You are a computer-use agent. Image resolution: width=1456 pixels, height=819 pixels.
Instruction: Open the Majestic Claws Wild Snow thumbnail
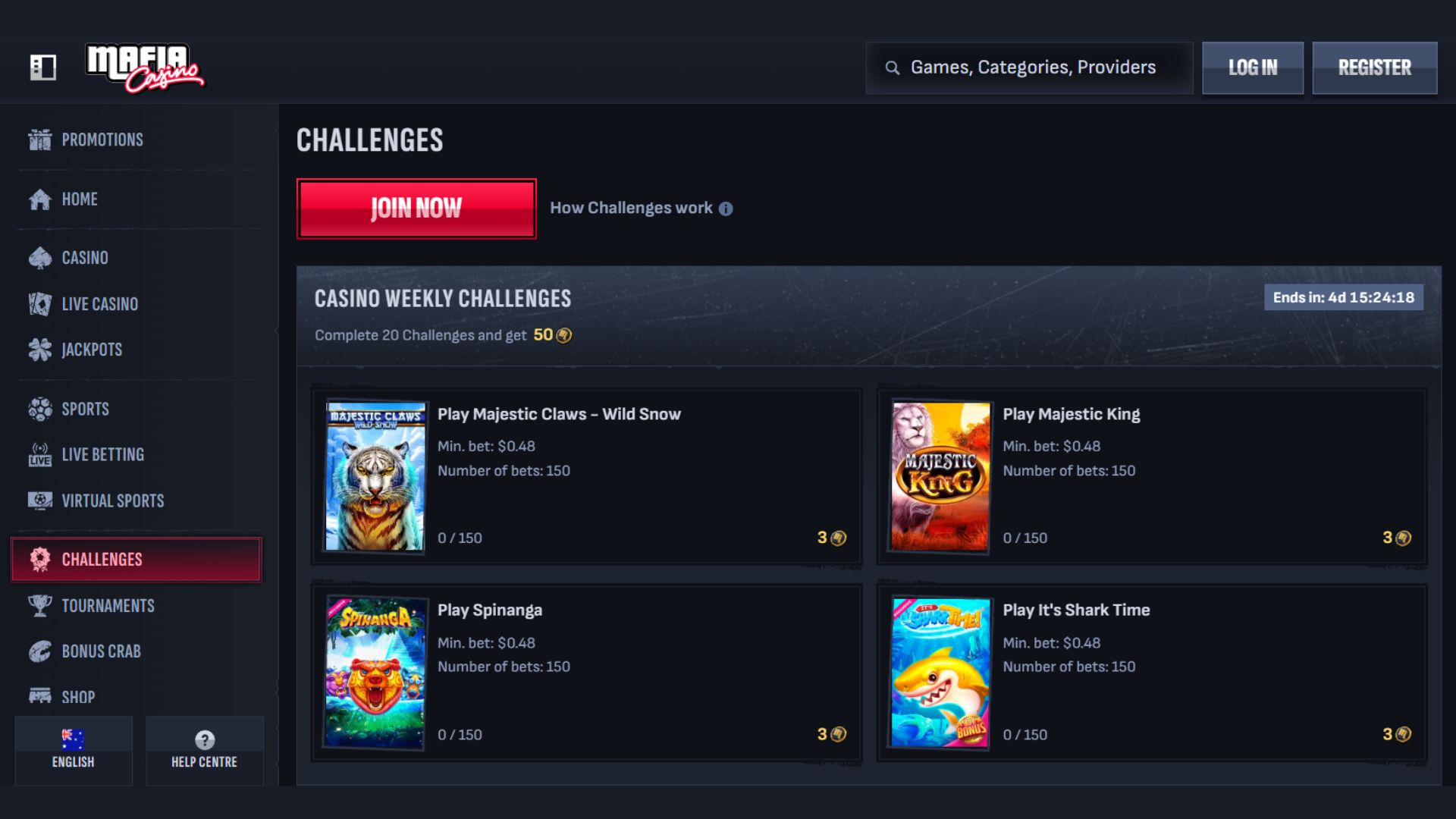375,476
